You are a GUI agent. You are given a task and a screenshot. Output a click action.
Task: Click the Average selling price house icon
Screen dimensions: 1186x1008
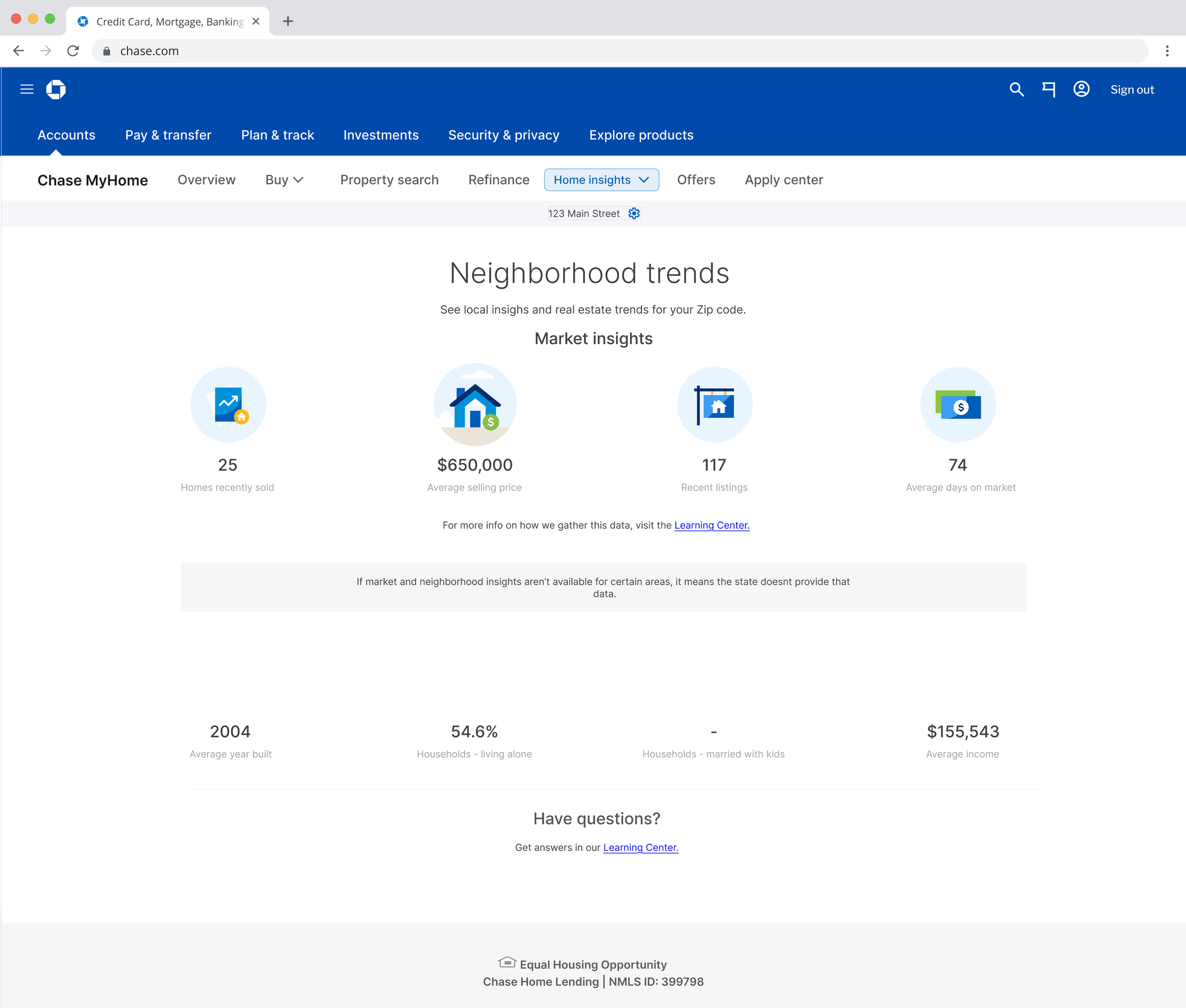click(475, 405)
